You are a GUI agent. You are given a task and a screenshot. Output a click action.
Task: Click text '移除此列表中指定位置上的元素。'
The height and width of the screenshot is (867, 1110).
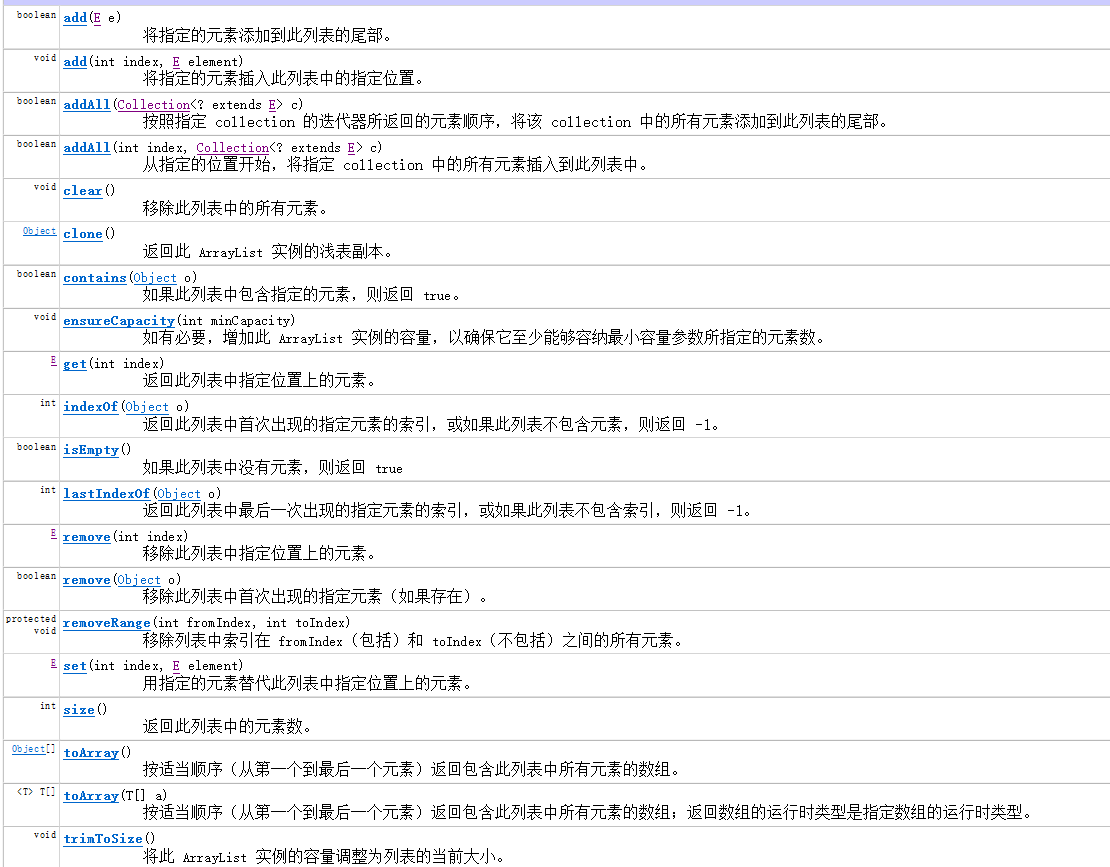point(259,554)
